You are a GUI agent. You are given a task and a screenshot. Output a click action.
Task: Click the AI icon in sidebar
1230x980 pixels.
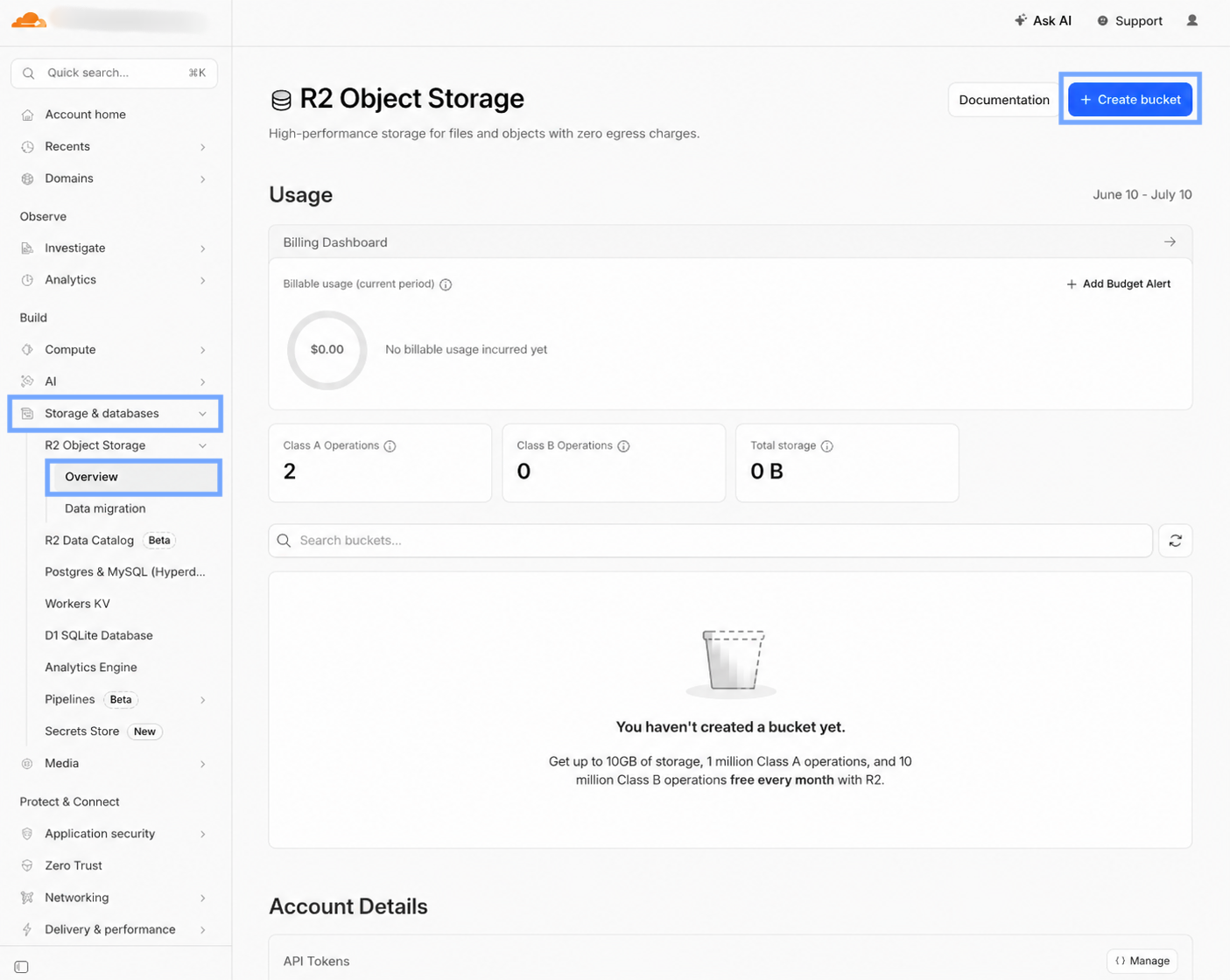(27, 381)
